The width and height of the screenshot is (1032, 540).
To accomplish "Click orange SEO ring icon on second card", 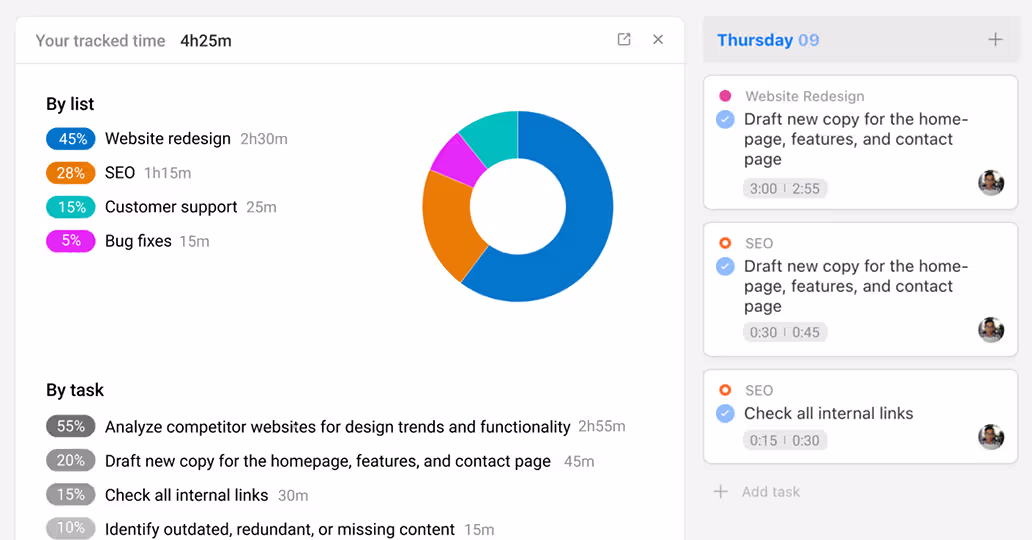I will coord(725,243).
